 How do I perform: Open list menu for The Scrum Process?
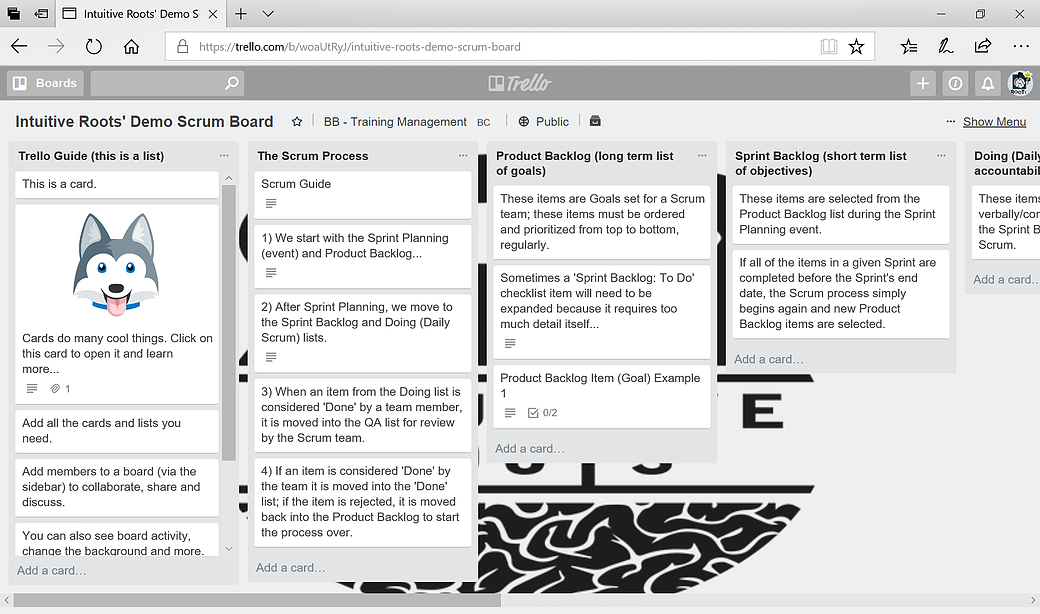[x=463, y=155]
